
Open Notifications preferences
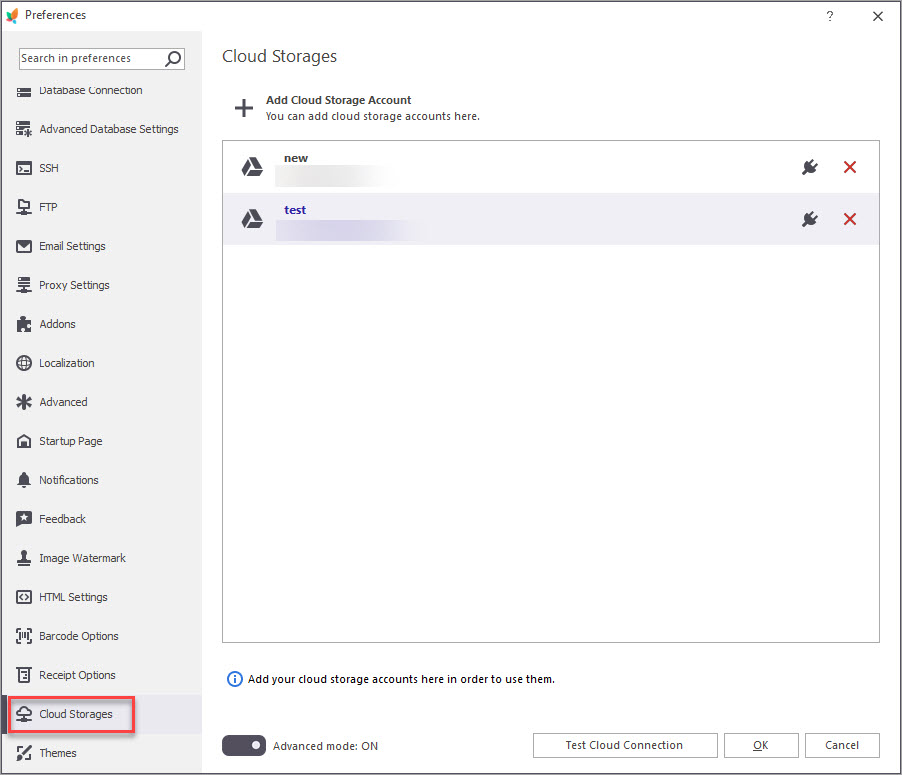coord(101,480)
